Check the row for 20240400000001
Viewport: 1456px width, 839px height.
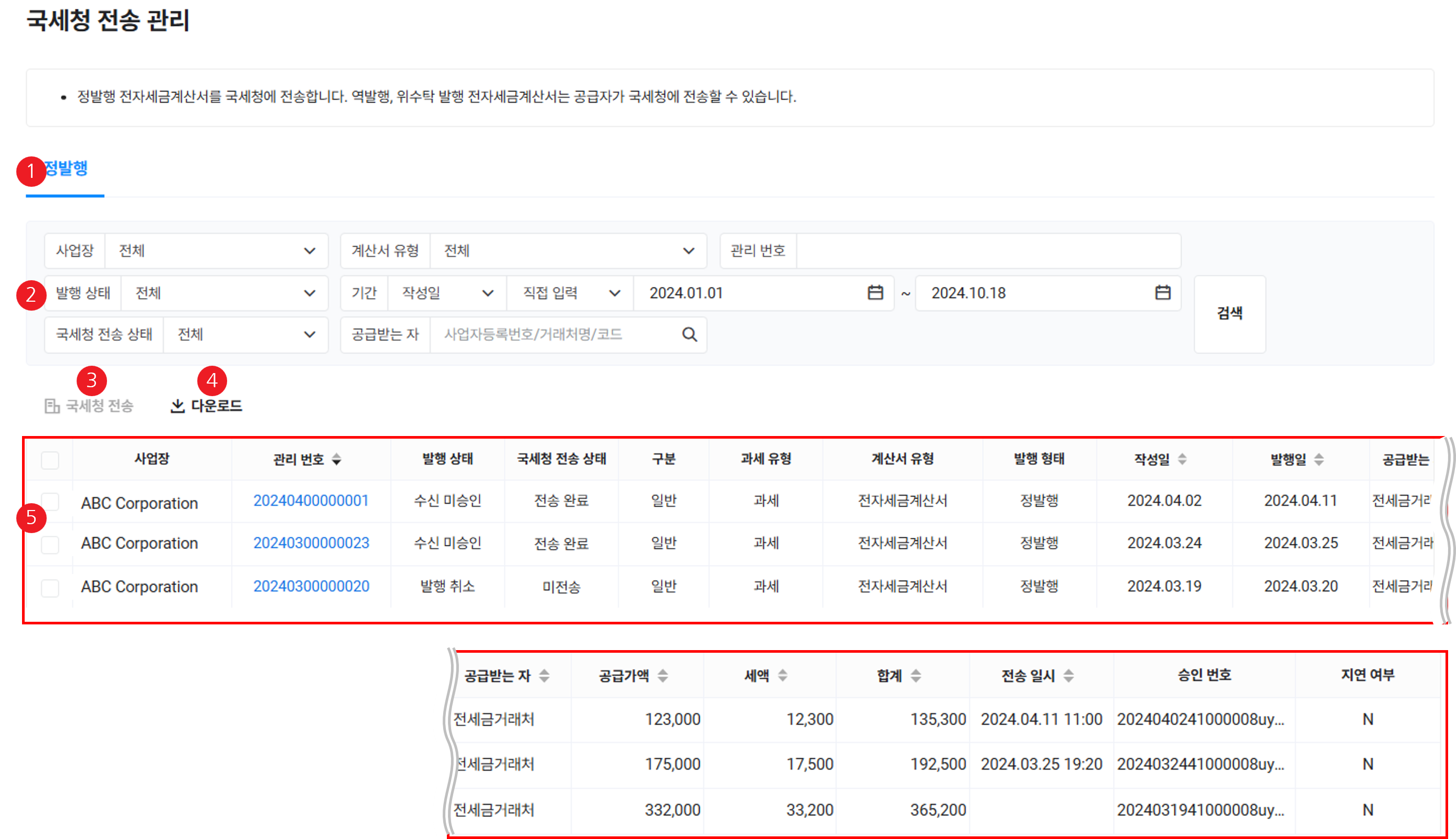50,501
